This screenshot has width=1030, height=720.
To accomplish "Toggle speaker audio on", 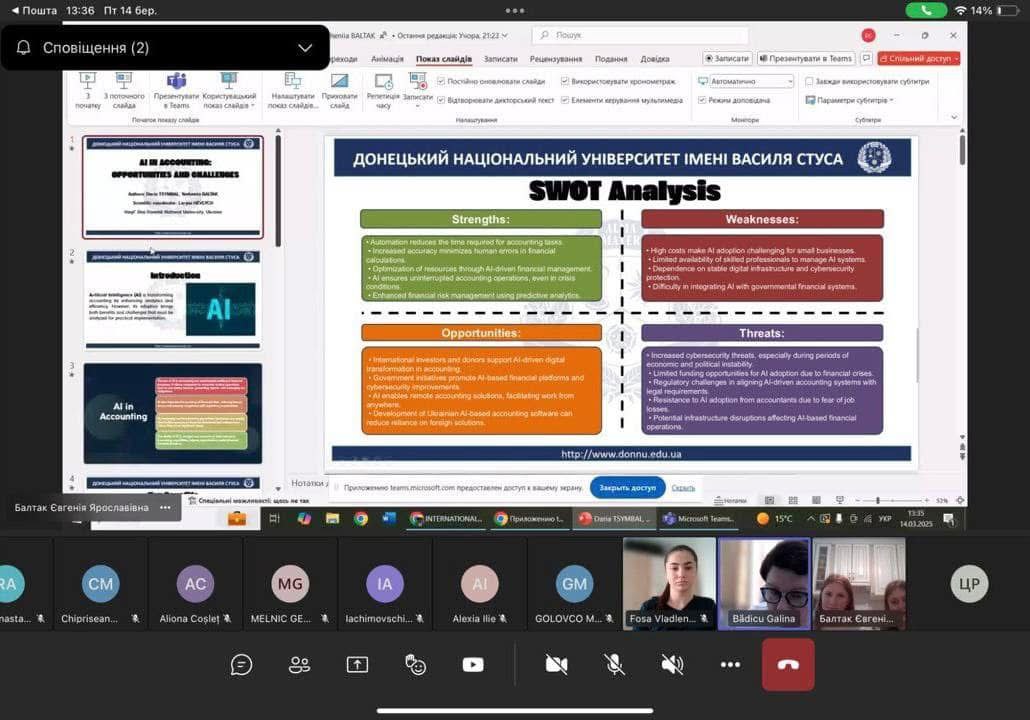I will pyautogui.click(x=672, y=665).
